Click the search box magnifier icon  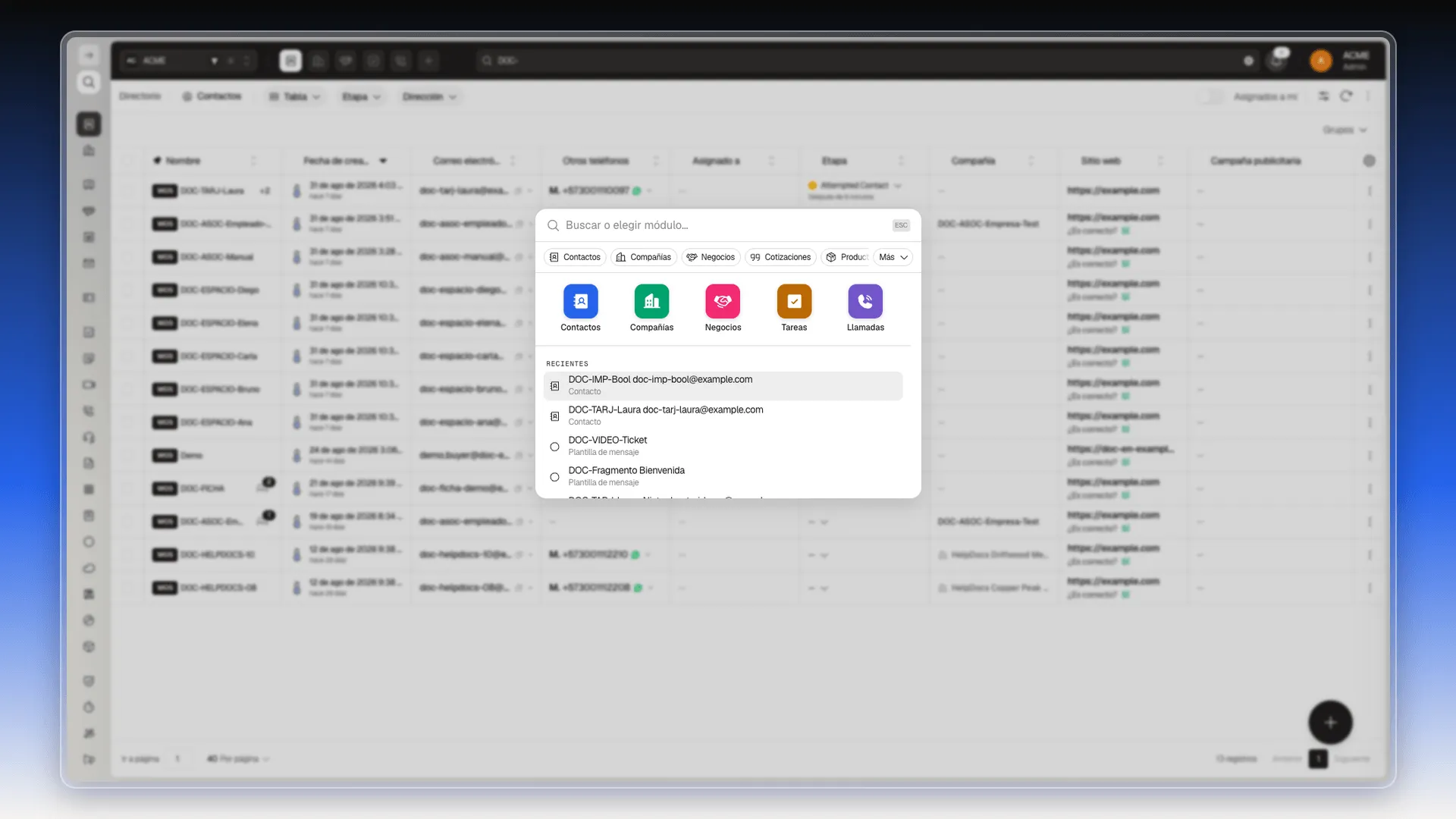[x=554, y=225]
